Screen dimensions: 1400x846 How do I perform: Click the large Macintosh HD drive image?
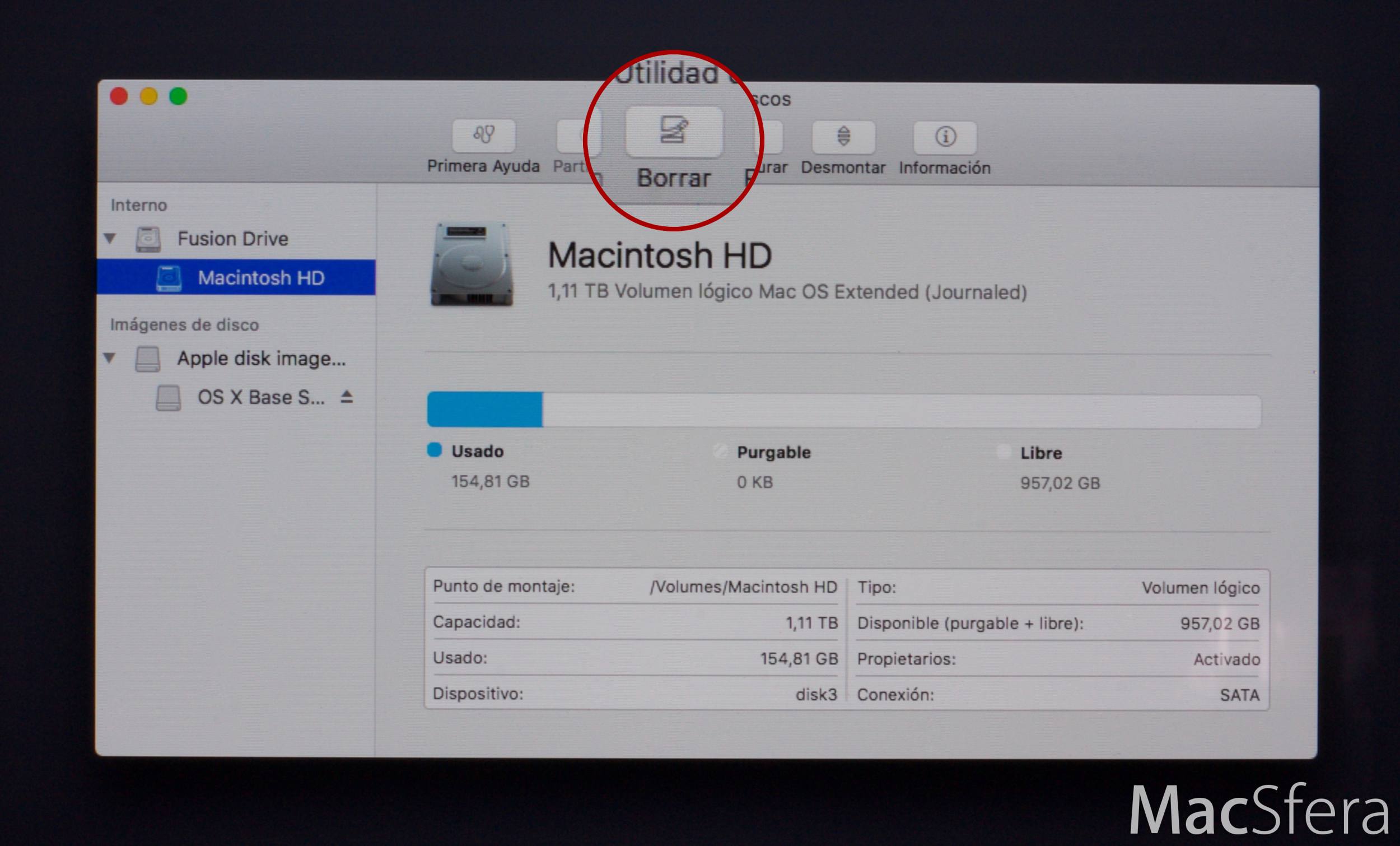pos(472,263)
